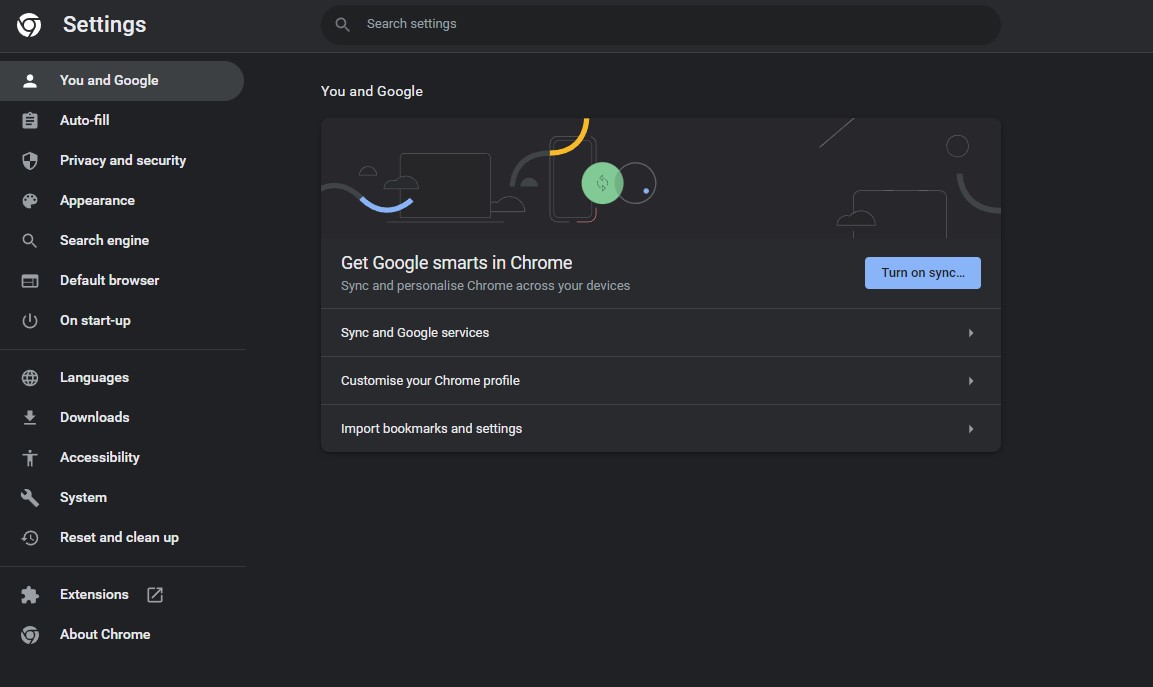This screenshot has width=1153, height=687.
Task: Click the magnifier icon beside Search engine
Action: point(29,241)
